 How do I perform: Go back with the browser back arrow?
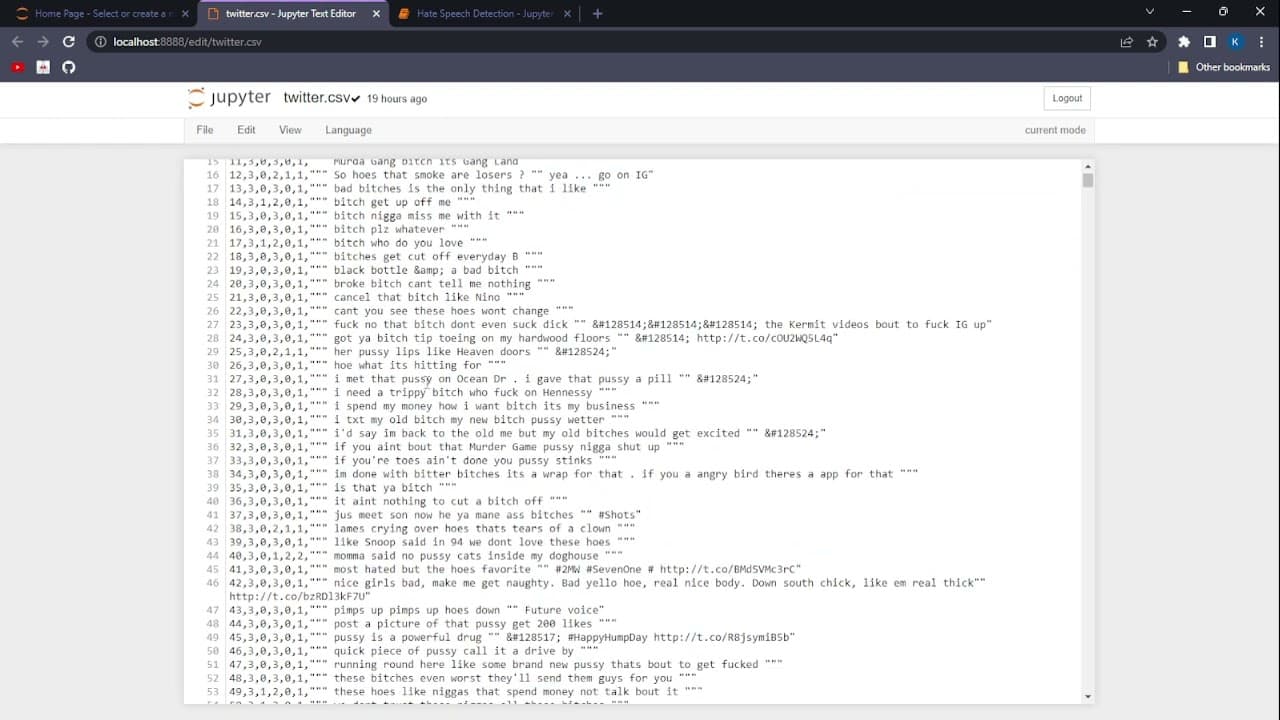17,42
